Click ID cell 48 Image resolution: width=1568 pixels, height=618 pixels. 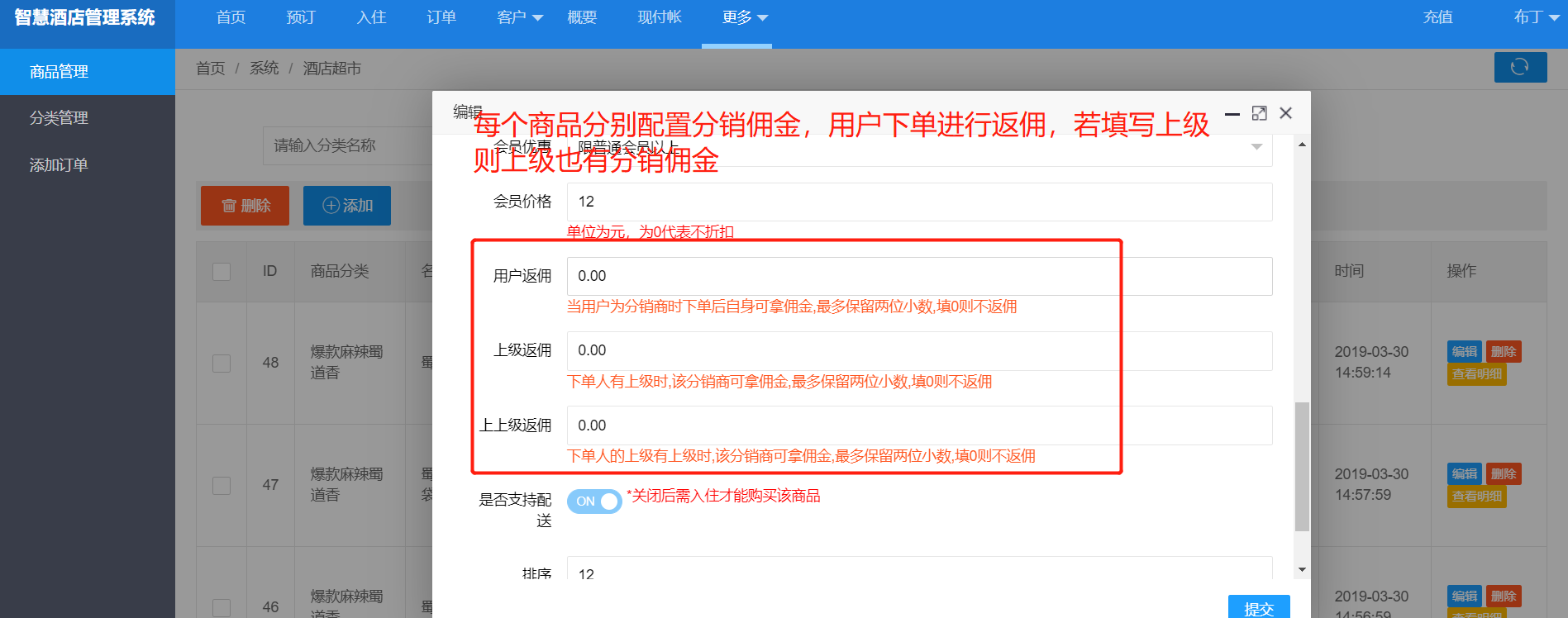pyautogui.click(x=270, y=363)
